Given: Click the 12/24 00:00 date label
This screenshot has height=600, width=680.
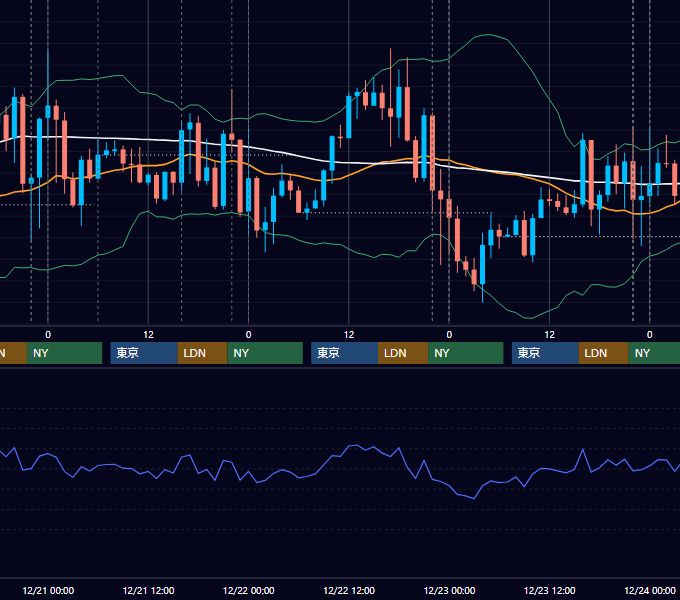Looking at the screenshot, I should click(x=650, y=590).
